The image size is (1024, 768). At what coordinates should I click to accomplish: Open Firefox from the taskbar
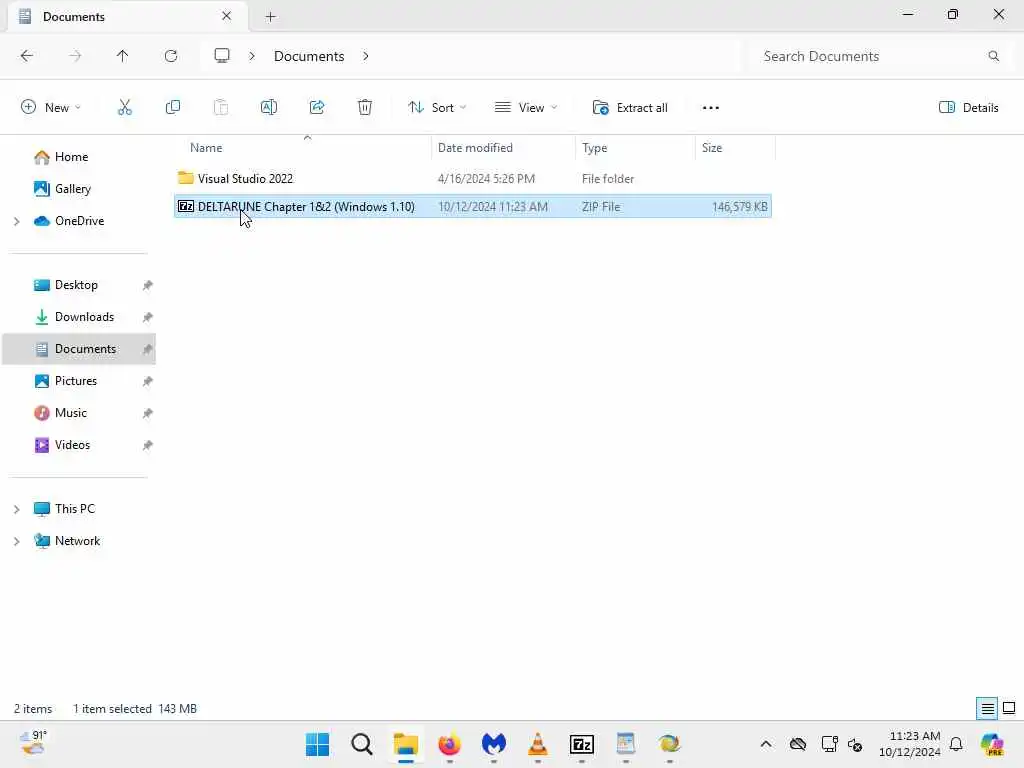pyautogui.click(x=449, y=744)
